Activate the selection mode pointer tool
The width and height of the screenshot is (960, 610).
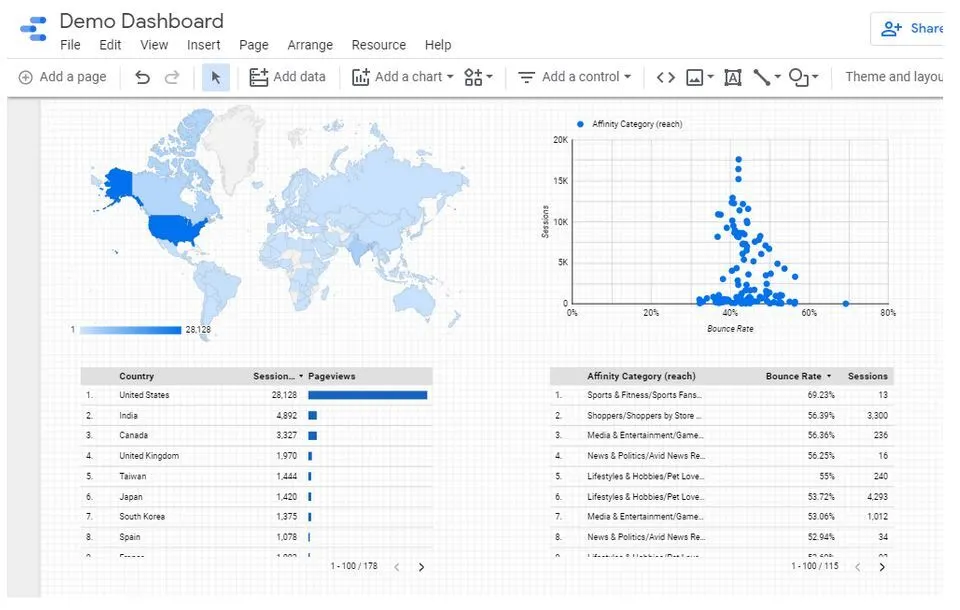[x=216, y=77]
